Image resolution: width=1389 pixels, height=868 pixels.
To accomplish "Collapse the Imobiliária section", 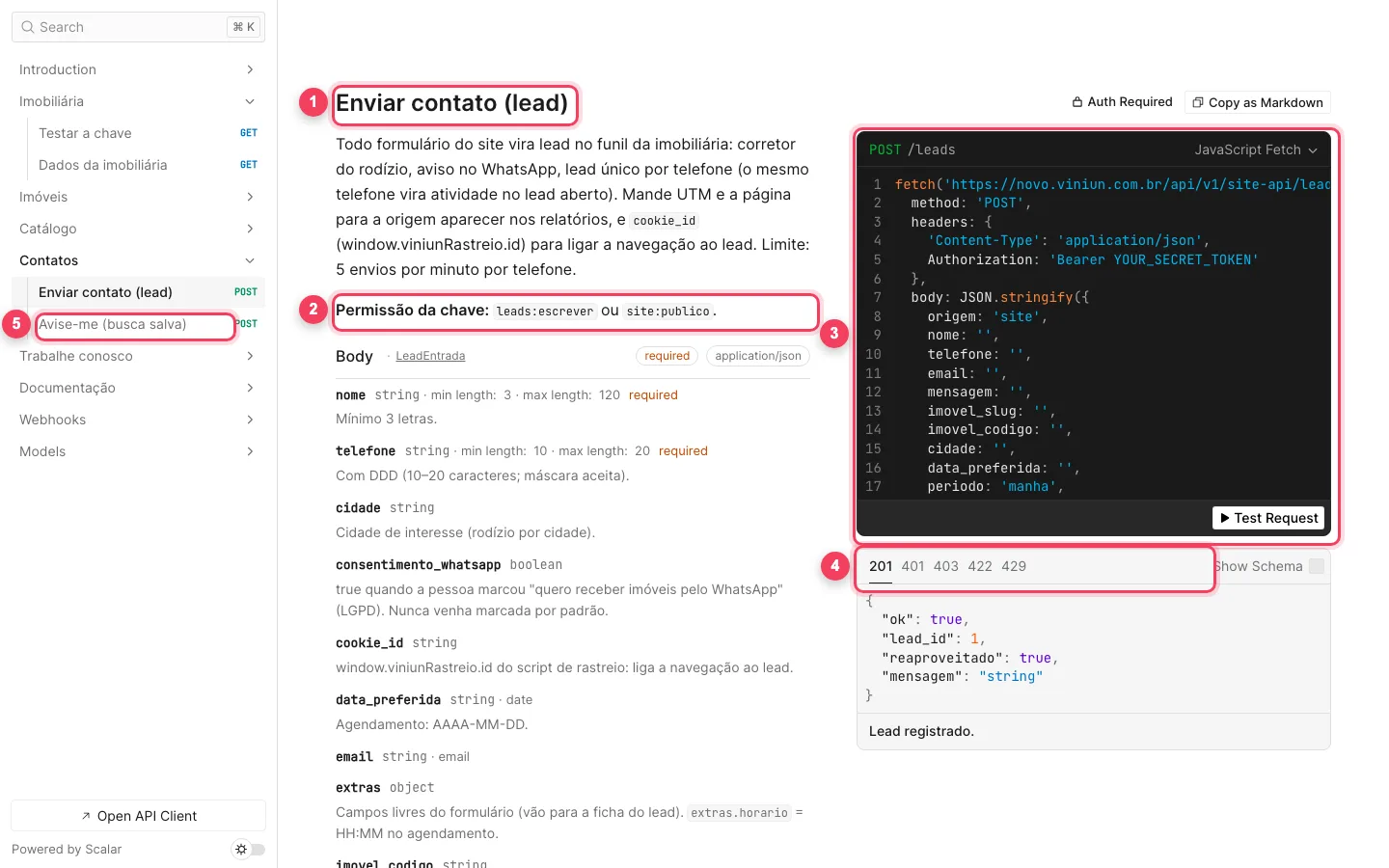I will (x=138, y=101).
